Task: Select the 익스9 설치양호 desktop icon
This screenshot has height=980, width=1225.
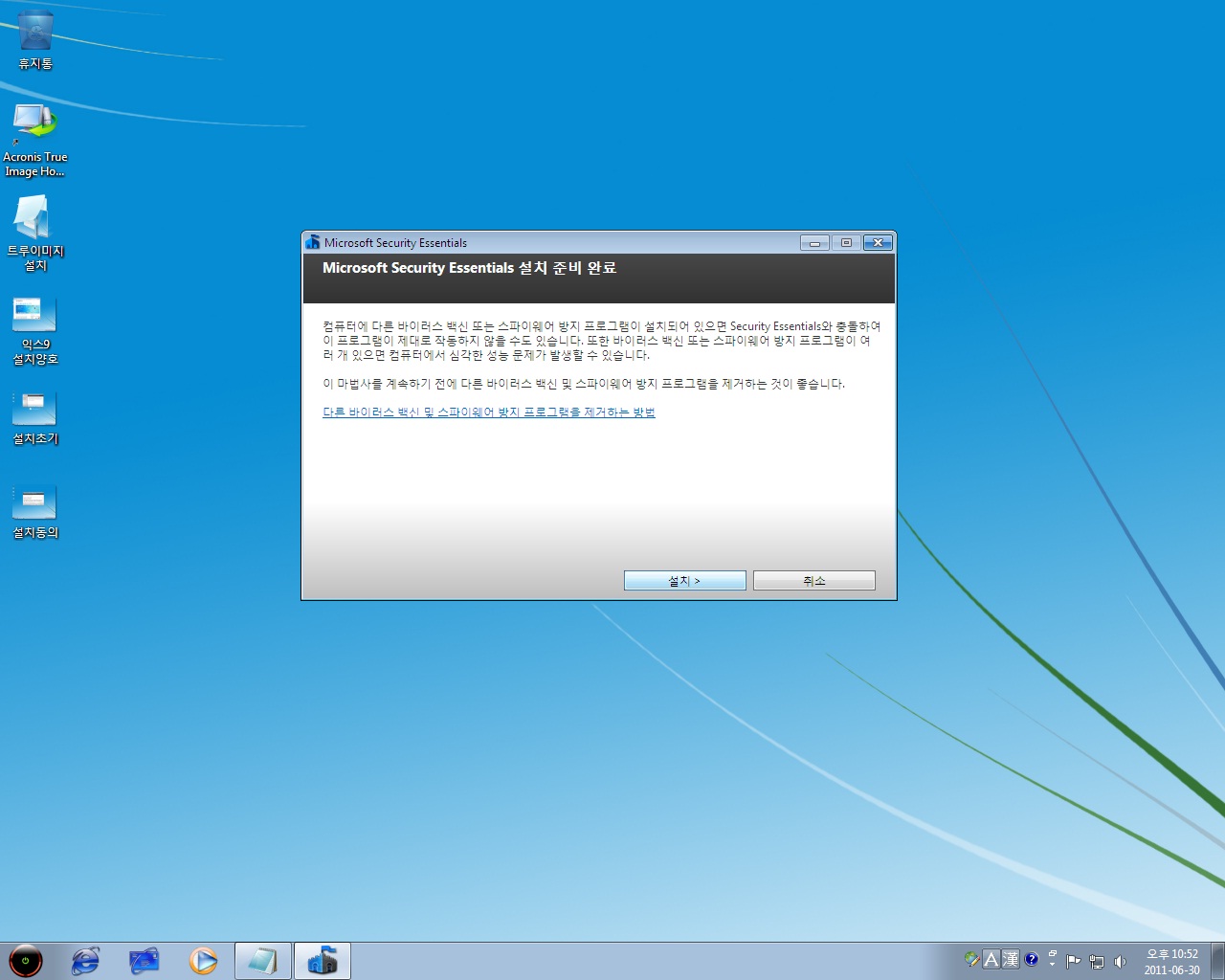Action: (x=35, y=331)
